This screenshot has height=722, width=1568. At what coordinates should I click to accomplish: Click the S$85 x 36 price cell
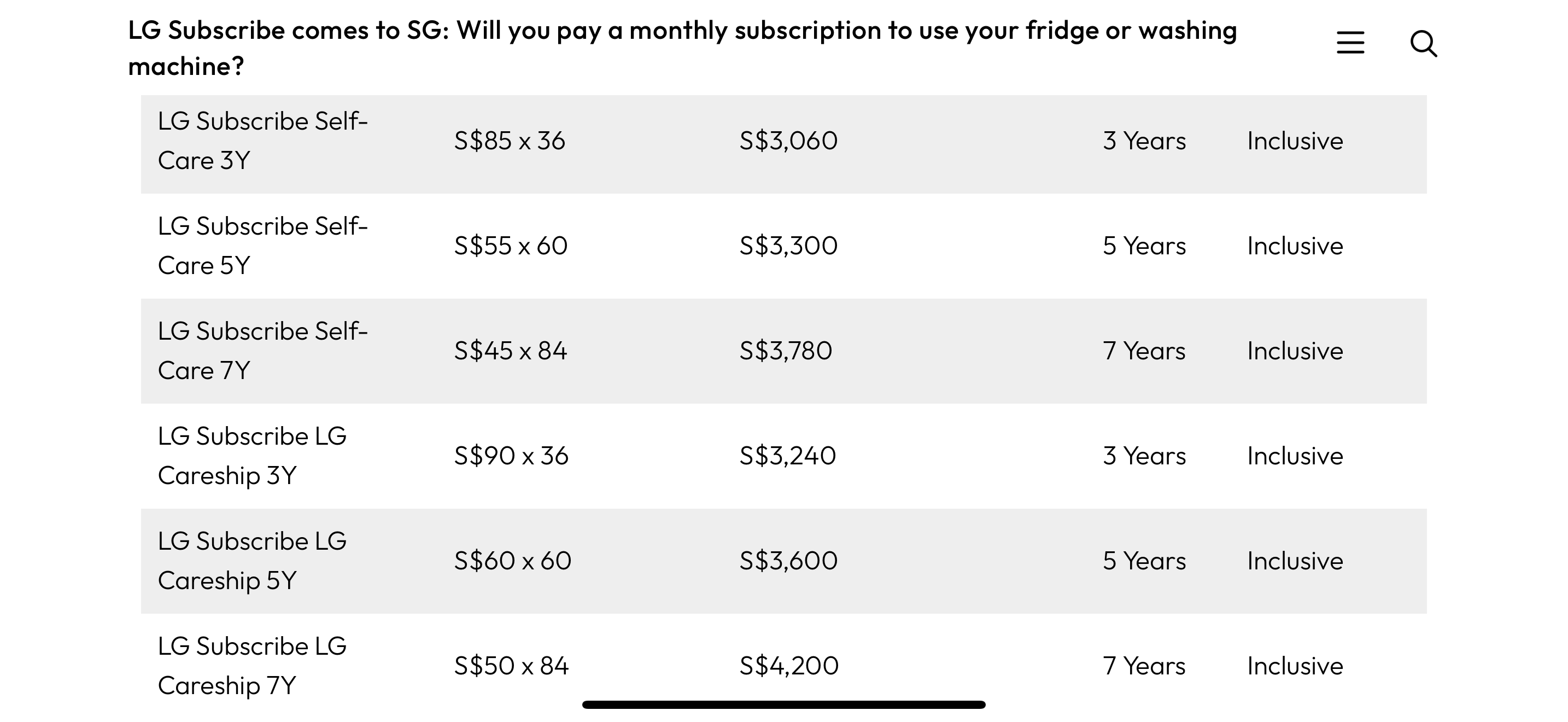pos(510,141)
